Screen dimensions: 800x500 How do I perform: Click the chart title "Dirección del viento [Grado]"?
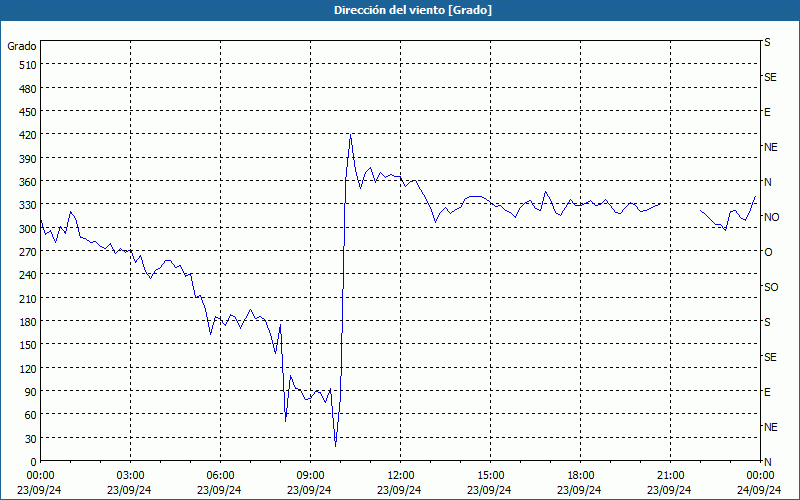[413, 10]
